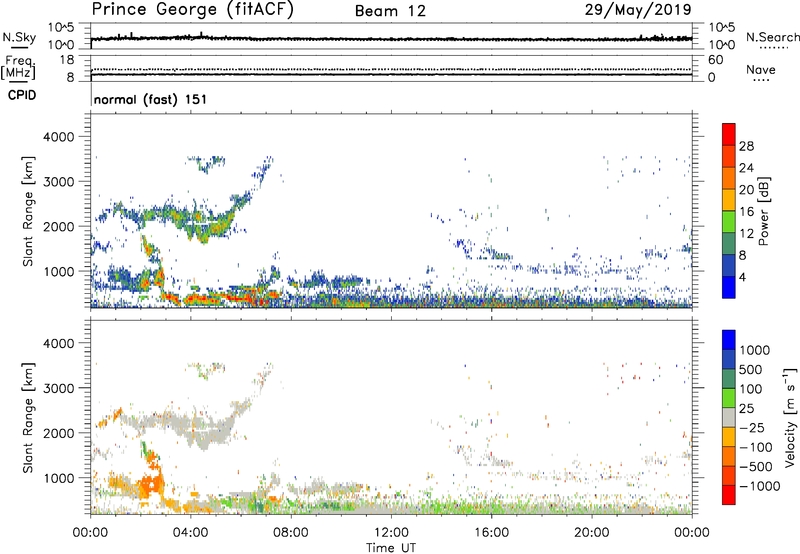Click the gray segment of the velocity colorbar
Image resolution: width=800 pixels, height=554 pixels.
(729, 417)
